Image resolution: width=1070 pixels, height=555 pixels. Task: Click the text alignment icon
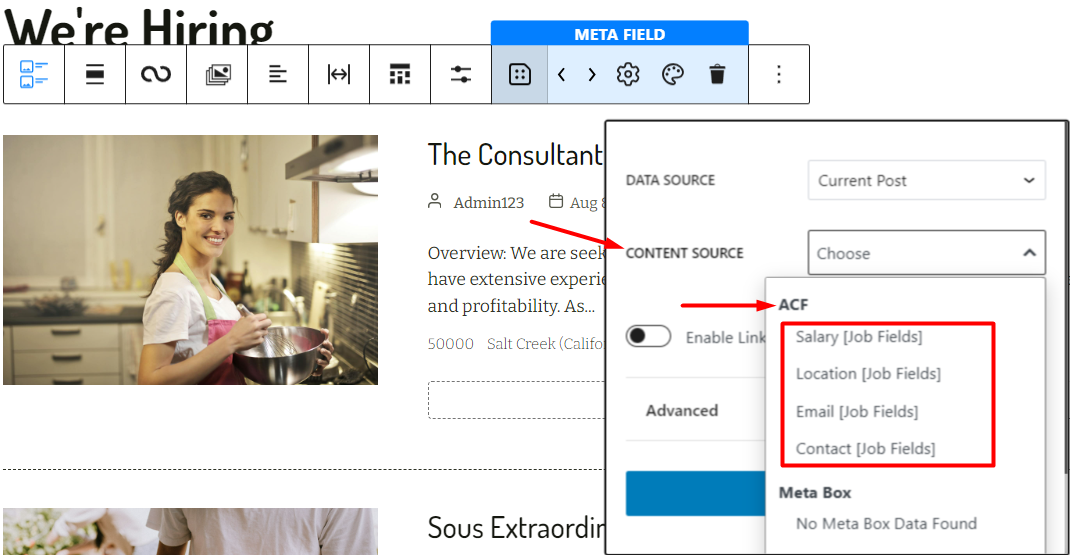(x=278, y=74)
